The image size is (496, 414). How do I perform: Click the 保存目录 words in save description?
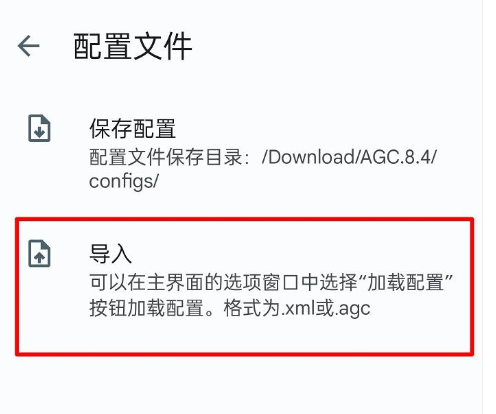coord(204,157)
